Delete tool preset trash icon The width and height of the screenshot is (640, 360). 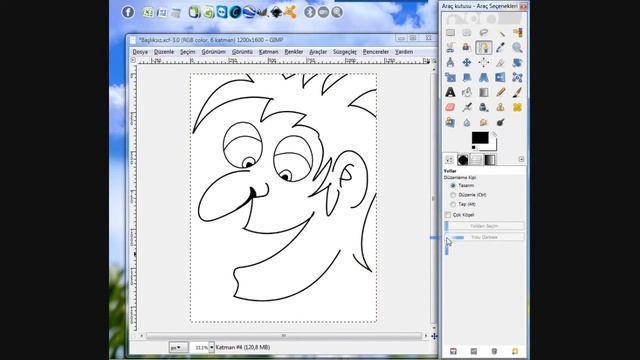click(x=494, y=351)
